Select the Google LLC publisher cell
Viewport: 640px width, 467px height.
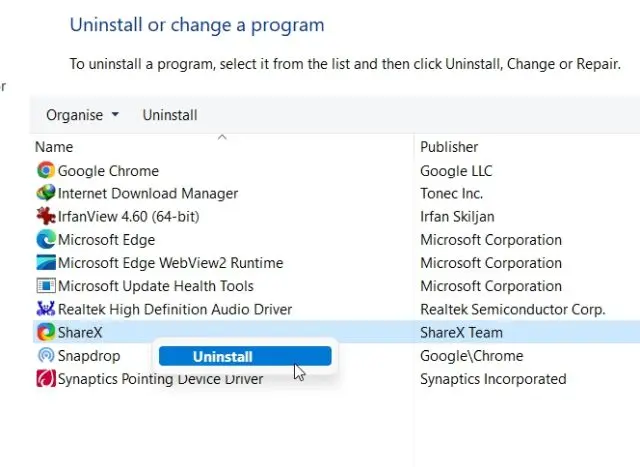(456, 171)
